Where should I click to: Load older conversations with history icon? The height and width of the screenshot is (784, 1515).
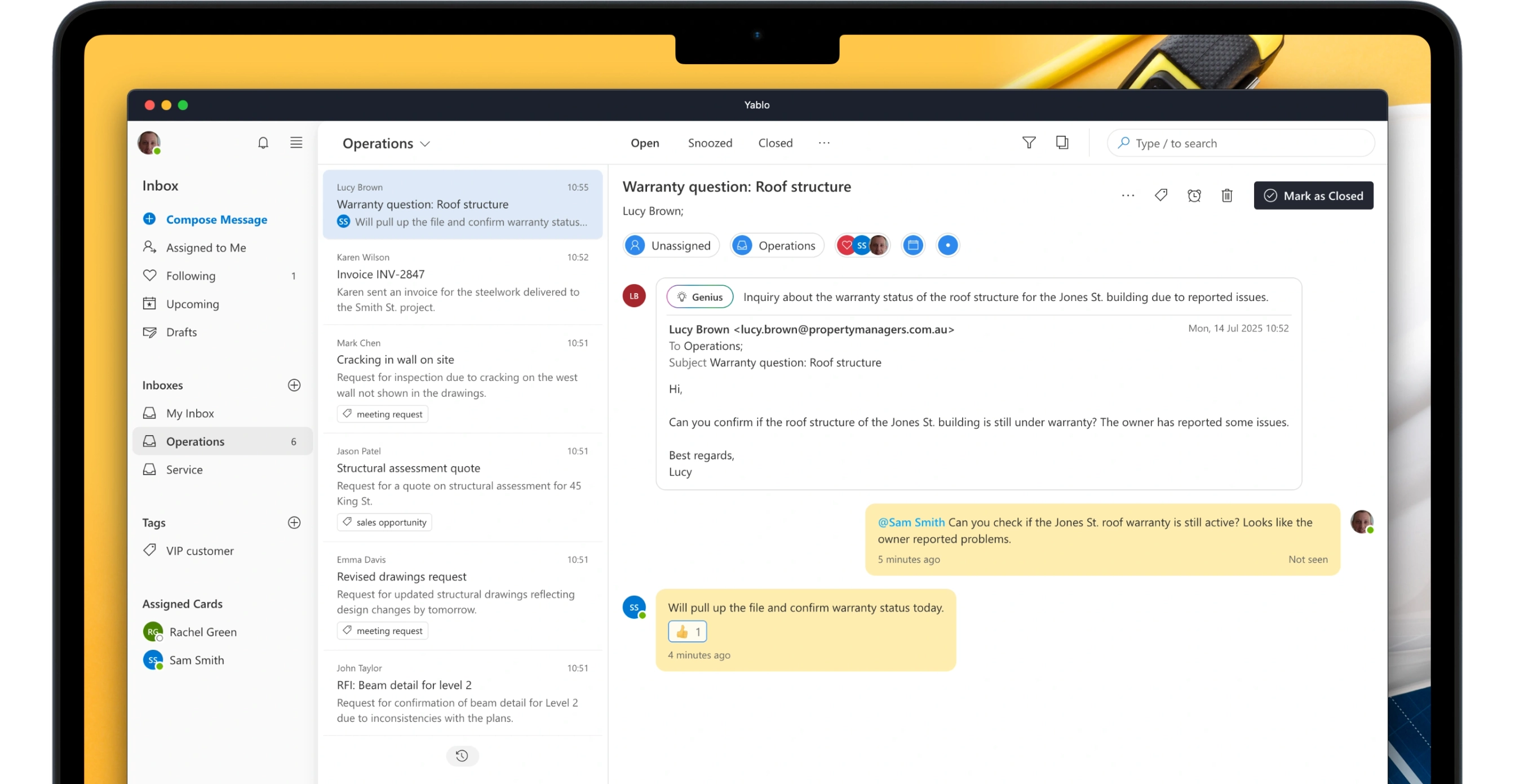tap(462, 756)
